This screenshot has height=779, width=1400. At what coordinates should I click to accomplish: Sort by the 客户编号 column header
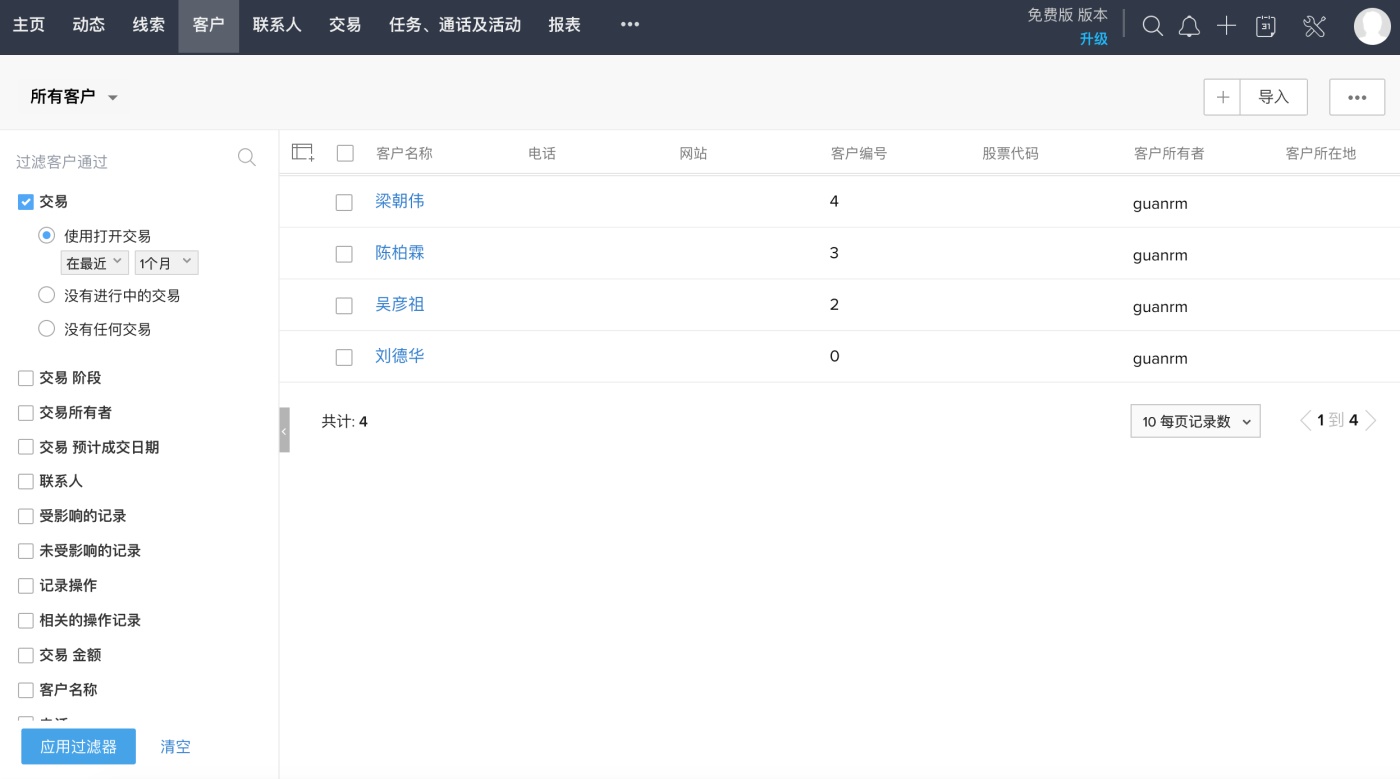[x=859, y=153]
